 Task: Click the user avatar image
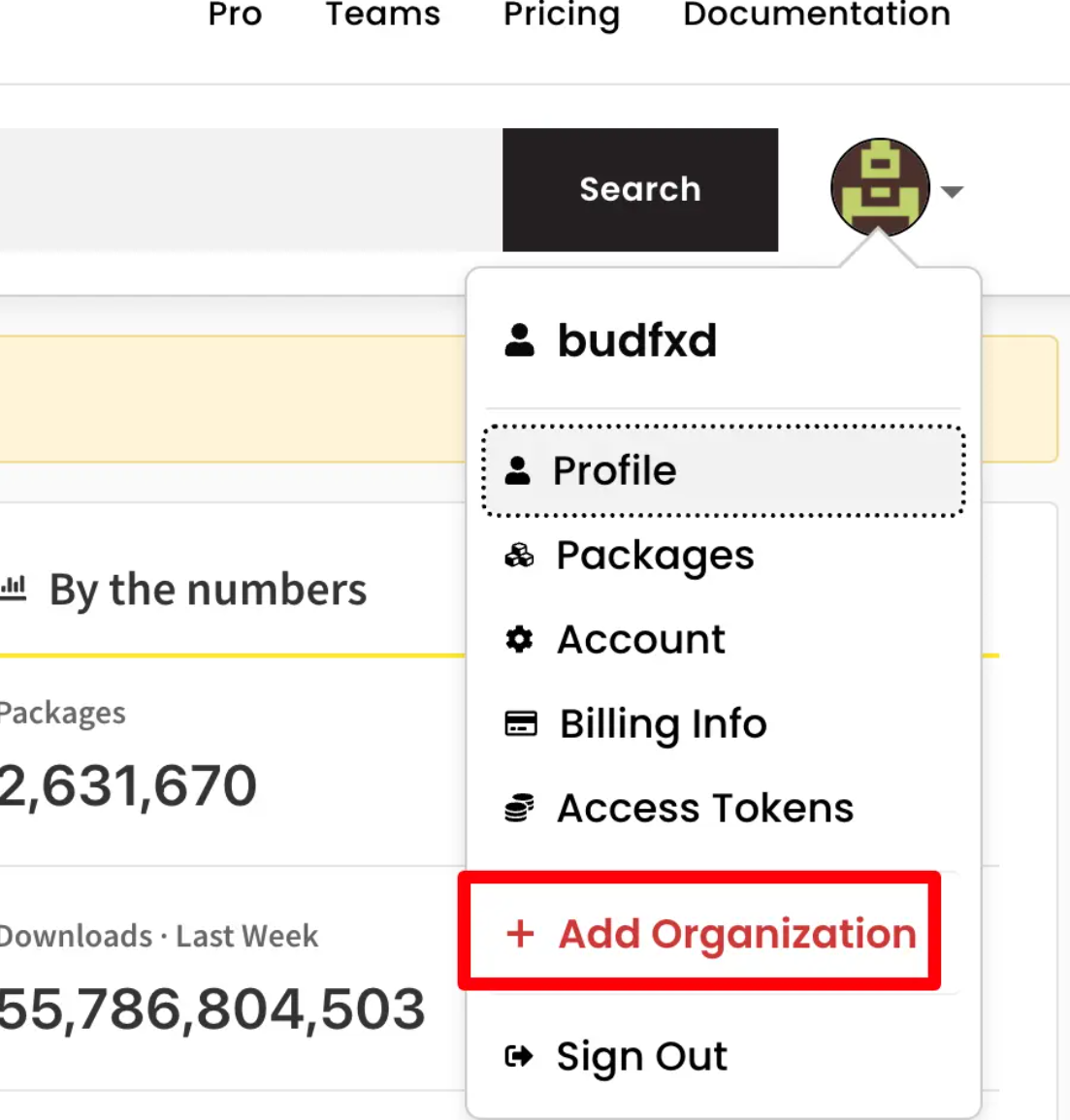(880, 188)
